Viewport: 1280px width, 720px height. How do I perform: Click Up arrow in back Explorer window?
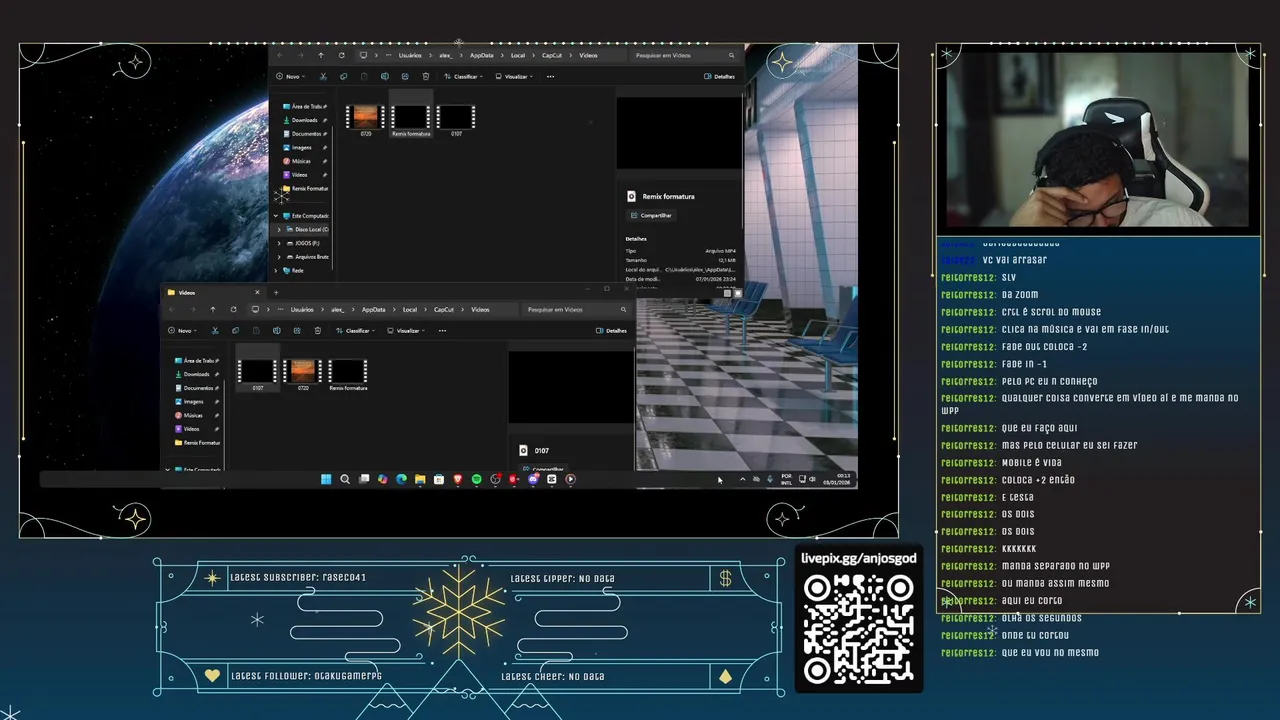click(321, 55)
